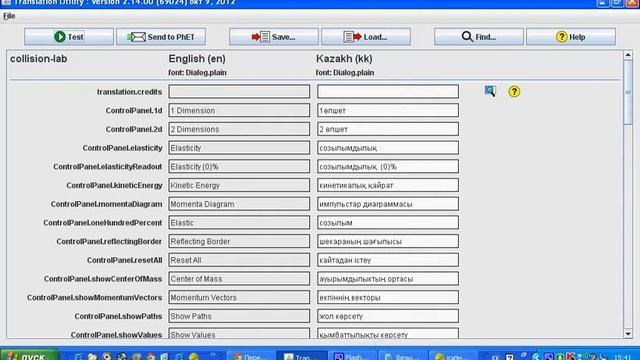
Task: Click 'font: Dialog.plain' under Kazakh heading
Action: tap(345, 73)
